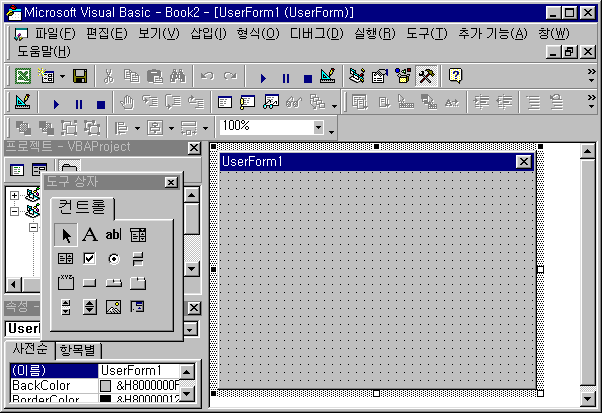Select the OptionButton control in the toolbox
The width and height of the screenshot is (602, 413).
click(113, 258)
